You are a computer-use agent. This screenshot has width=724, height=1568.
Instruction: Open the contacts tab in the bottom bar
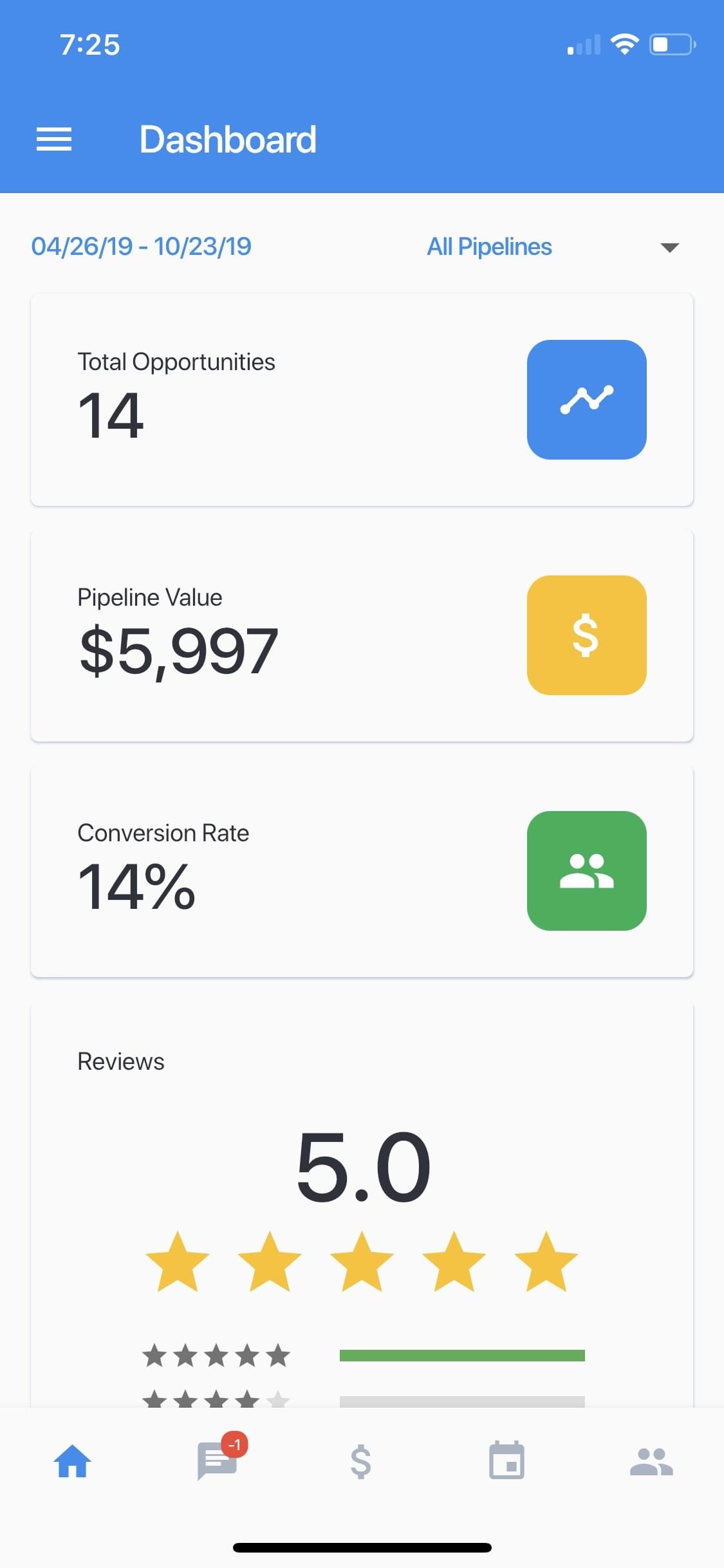(651, 1461)
